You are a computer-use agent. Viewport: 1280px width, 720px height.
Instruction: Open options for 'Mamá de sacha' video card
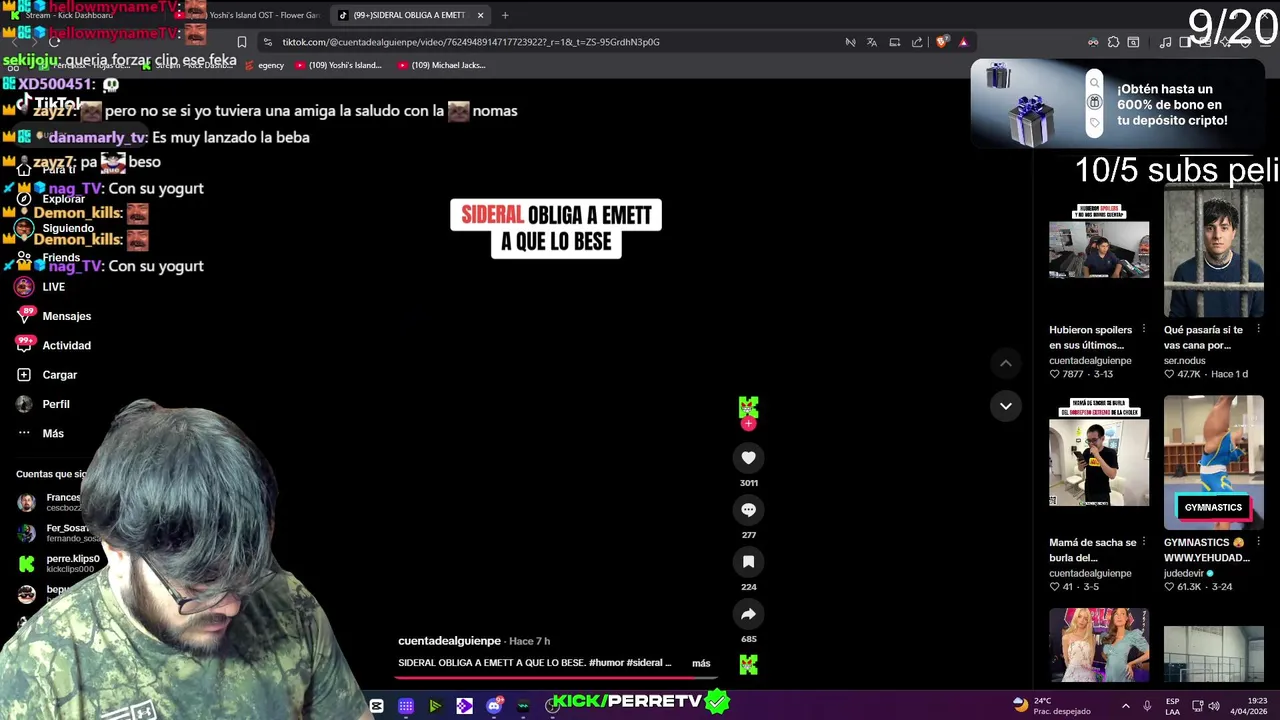[1144, 542]
